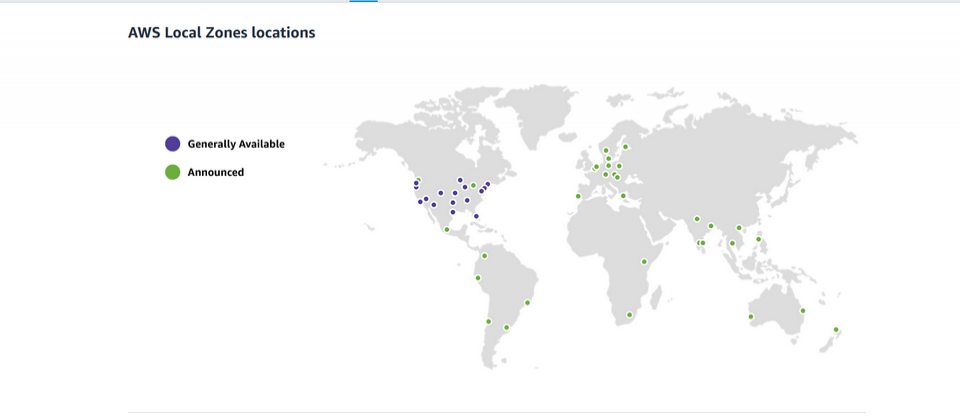
Task: Click the purple Generally Available legend circle
Action: coord(173,144)
